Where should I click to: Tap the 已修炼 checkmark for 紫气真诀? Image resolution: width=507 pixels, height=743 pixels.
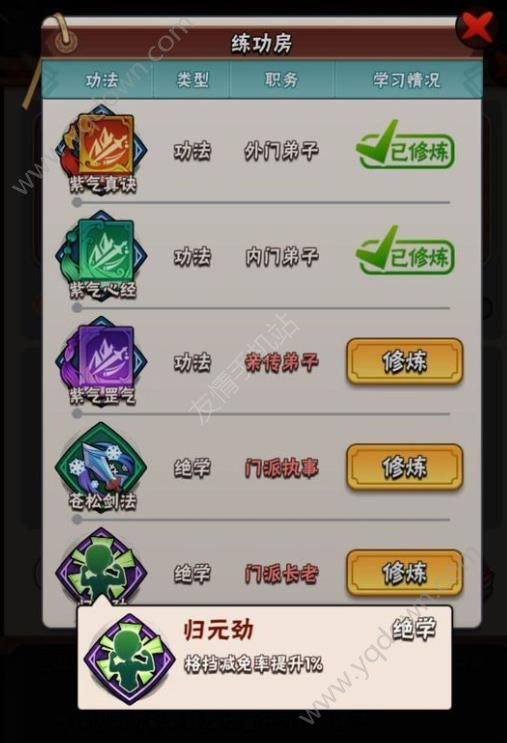[x=405, y=147]
